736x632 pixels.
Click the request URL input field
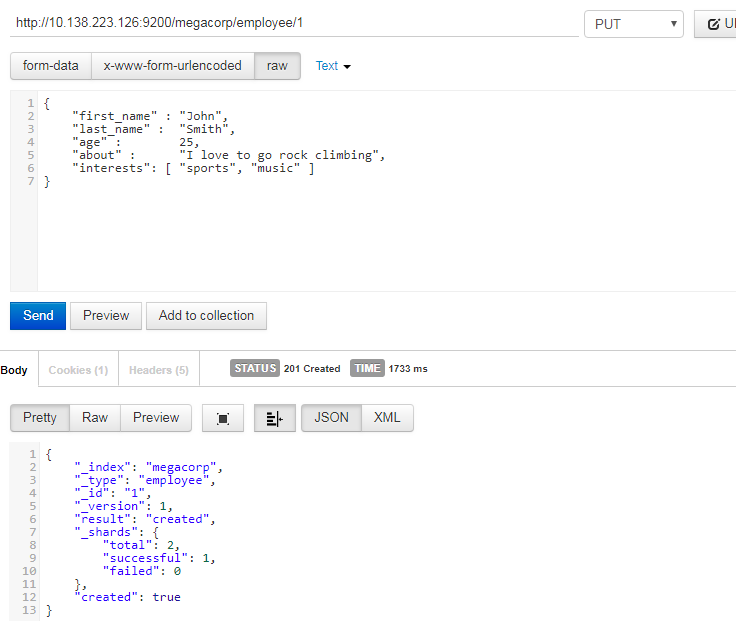point(294,23)
